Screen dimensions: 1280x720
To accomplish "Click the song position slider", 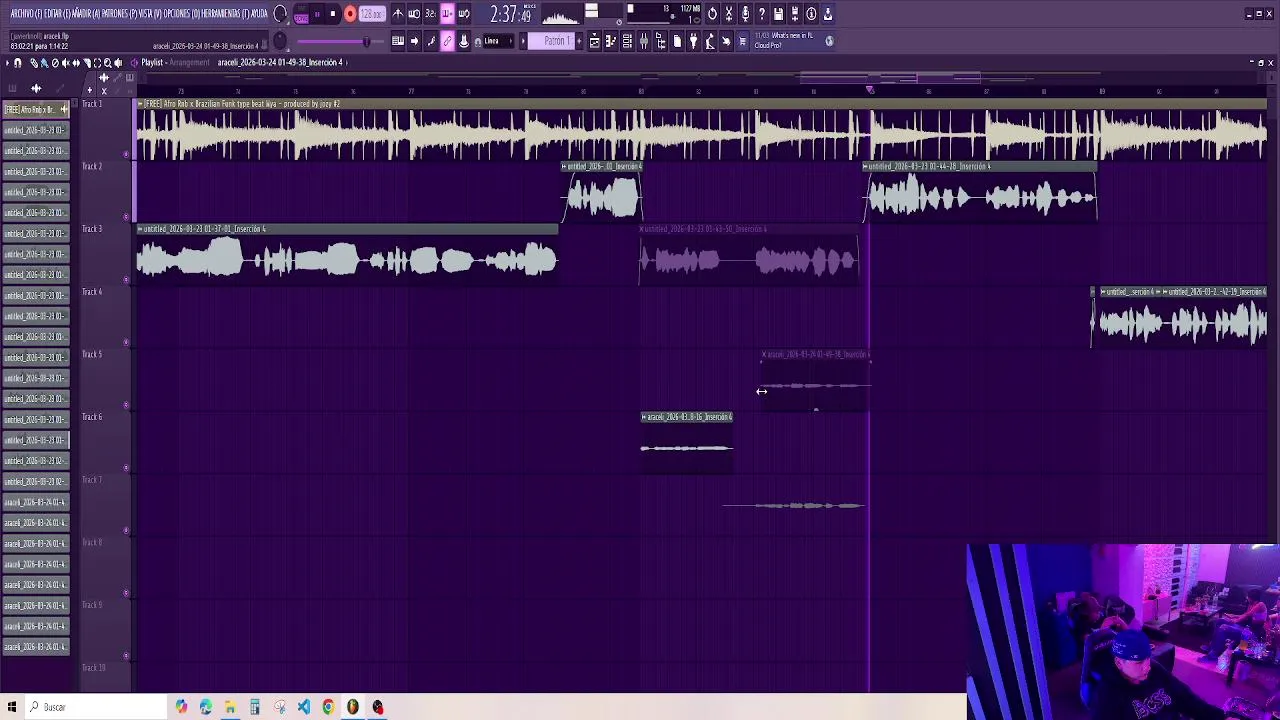I will coord(340,41).
